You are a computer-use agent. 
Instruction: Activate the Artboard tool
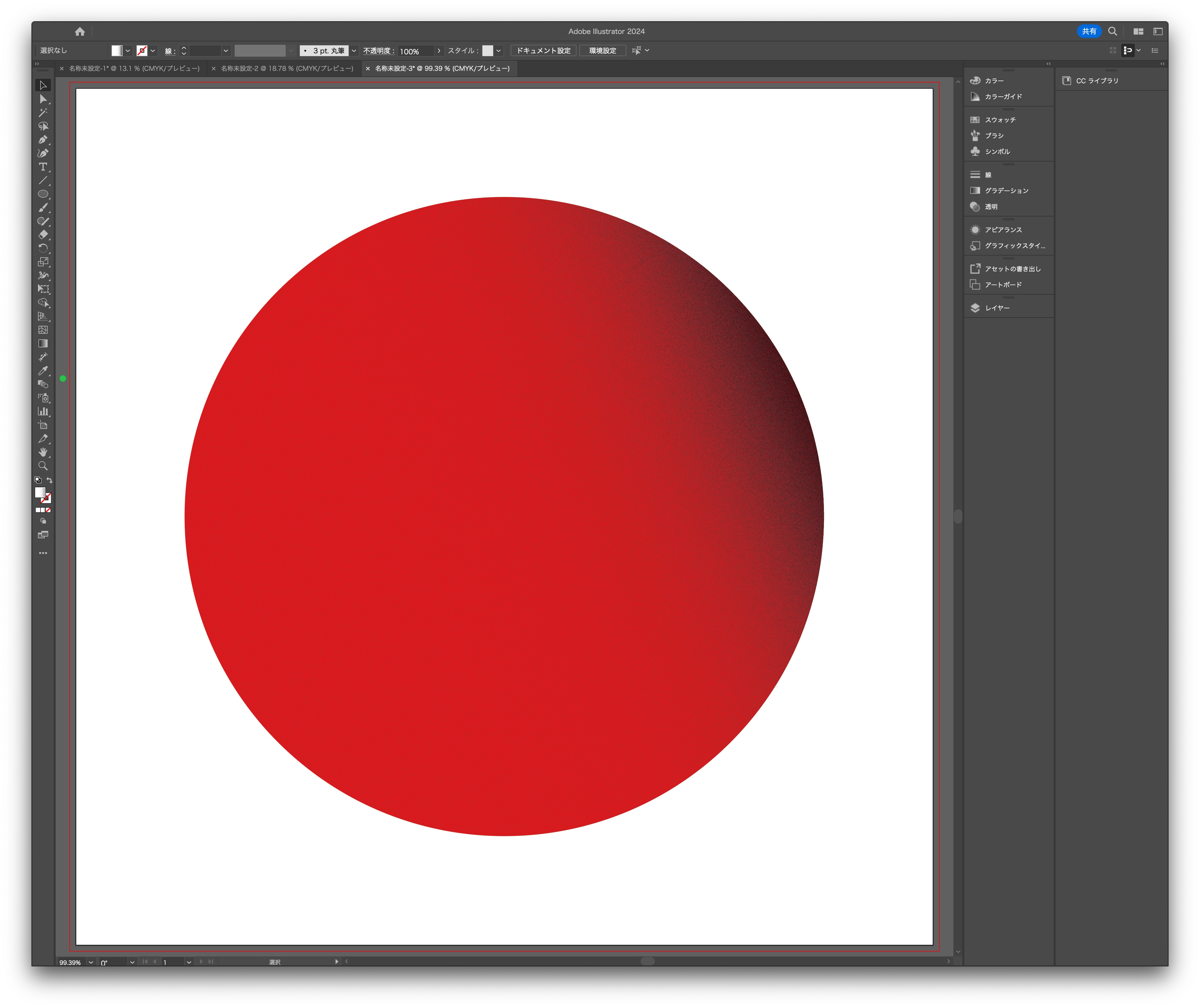43,425
